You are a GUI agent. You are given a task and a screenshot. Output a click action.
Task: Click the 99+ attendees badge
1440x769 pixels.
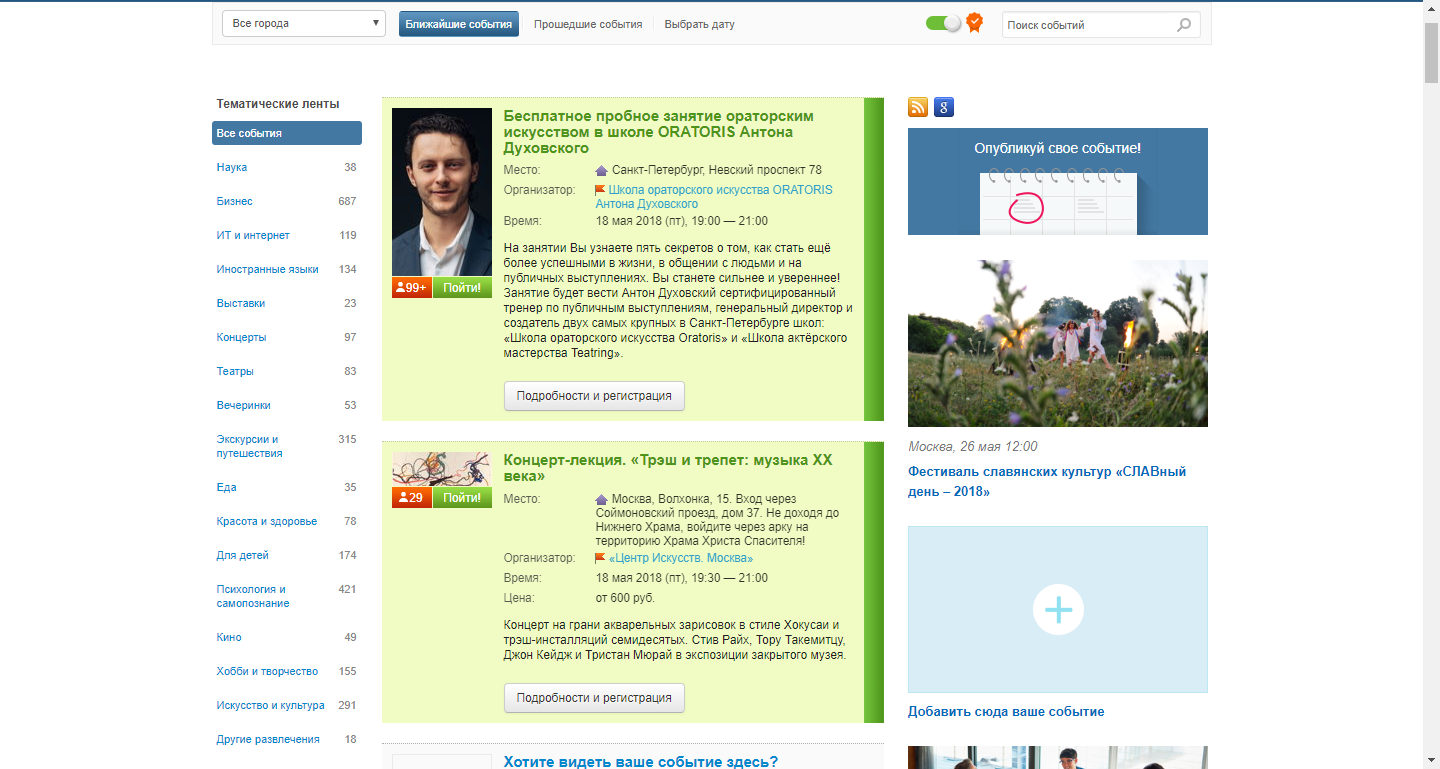412,288
